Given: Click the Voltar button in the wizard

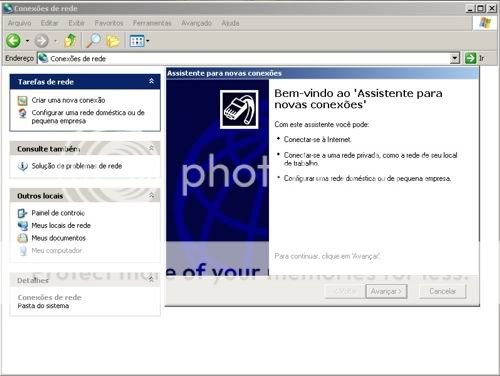Looking at the screenshot, I should [x=345, y=291].
